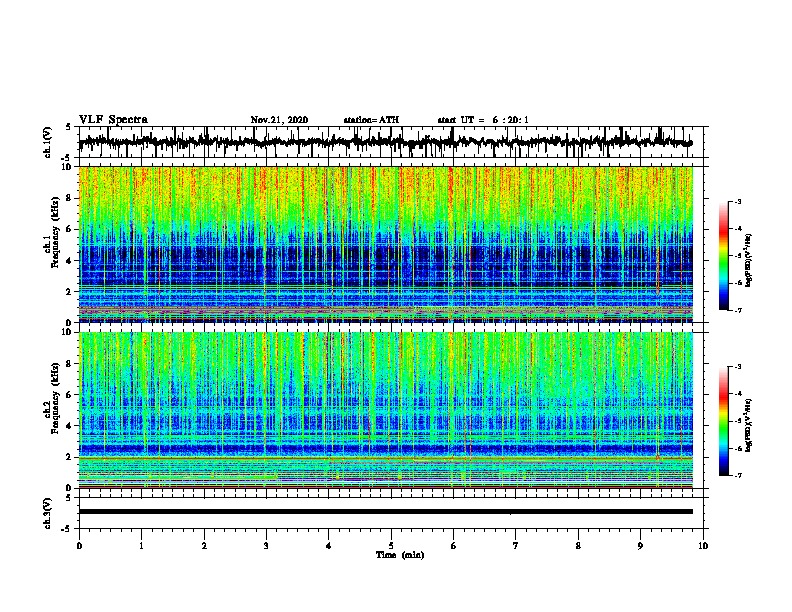This screenshot has height=612, width=792.
Task: Click the ch.2 spectrogram panel
Action: coord(386,410)
